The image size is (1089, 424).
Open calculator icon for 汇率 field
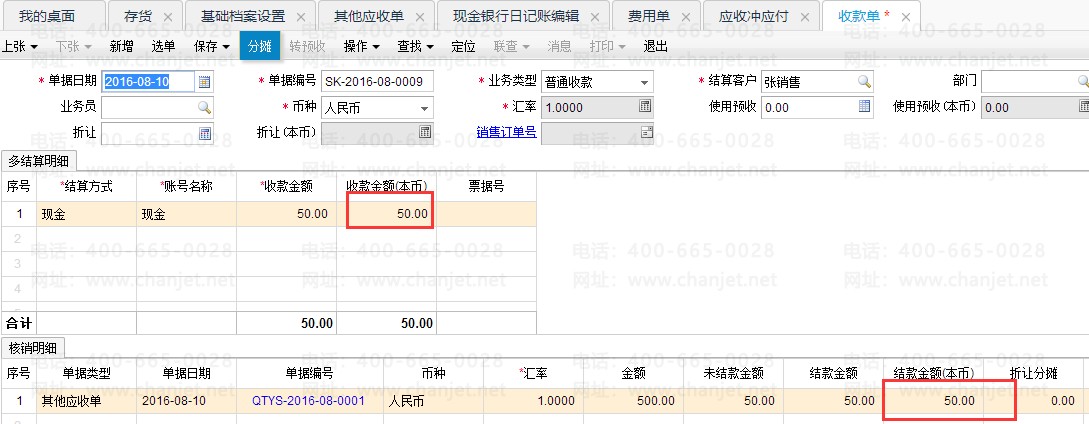pos(645,106)
